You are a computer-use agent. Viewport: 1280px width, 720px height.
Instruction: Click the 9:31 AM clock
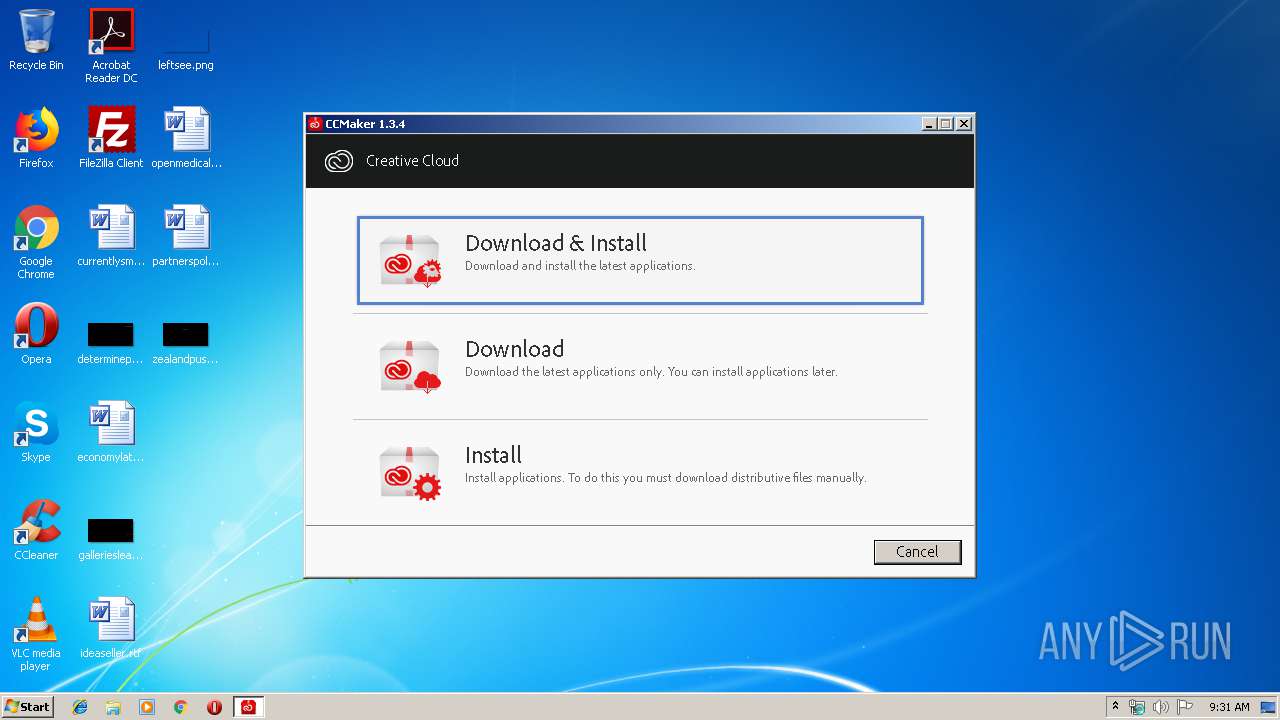(x=1229, y=707)
